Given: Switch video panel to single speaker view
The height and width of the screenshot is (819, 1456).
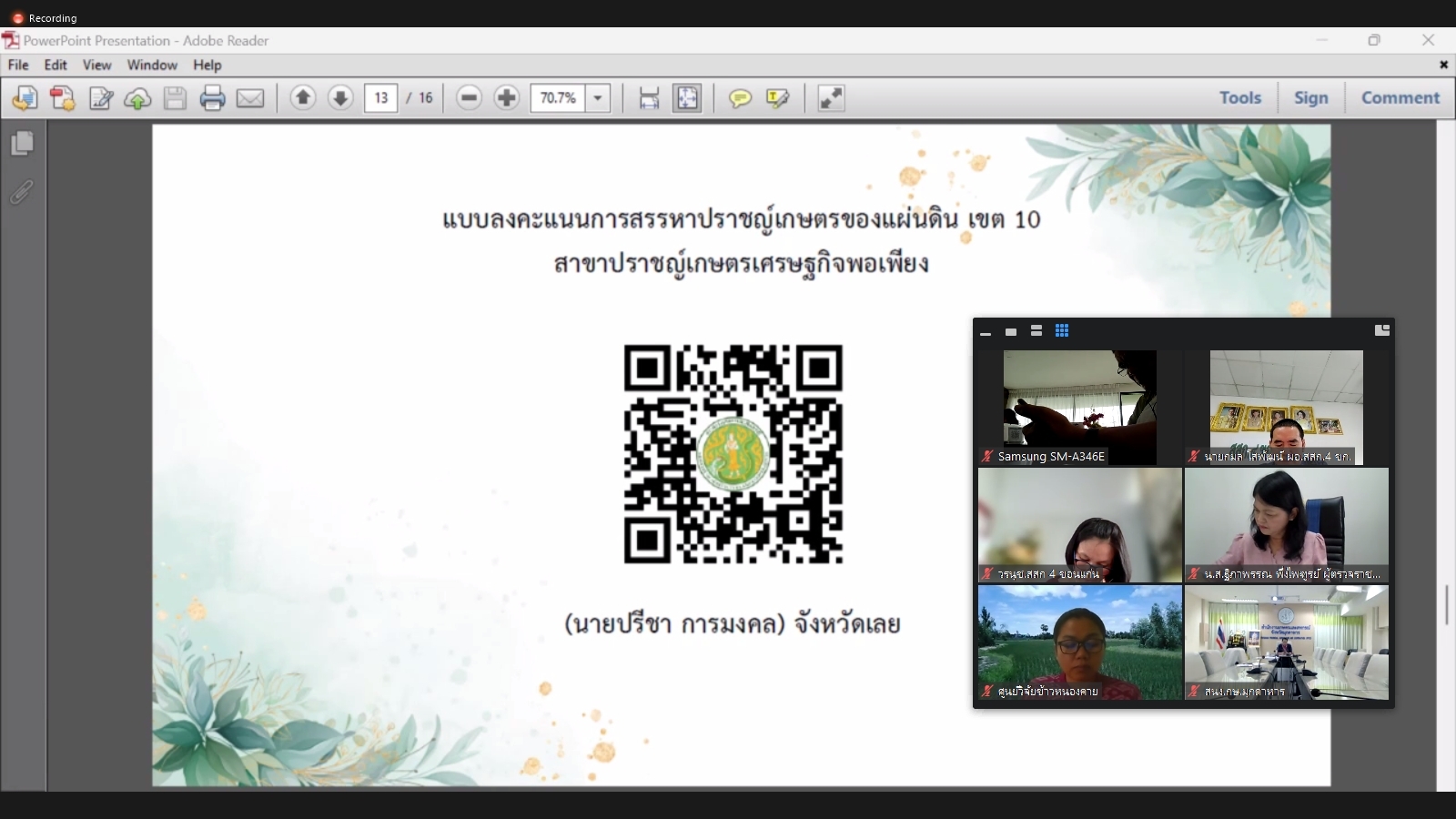Looking at the screenshot, I should point(1011,331).
